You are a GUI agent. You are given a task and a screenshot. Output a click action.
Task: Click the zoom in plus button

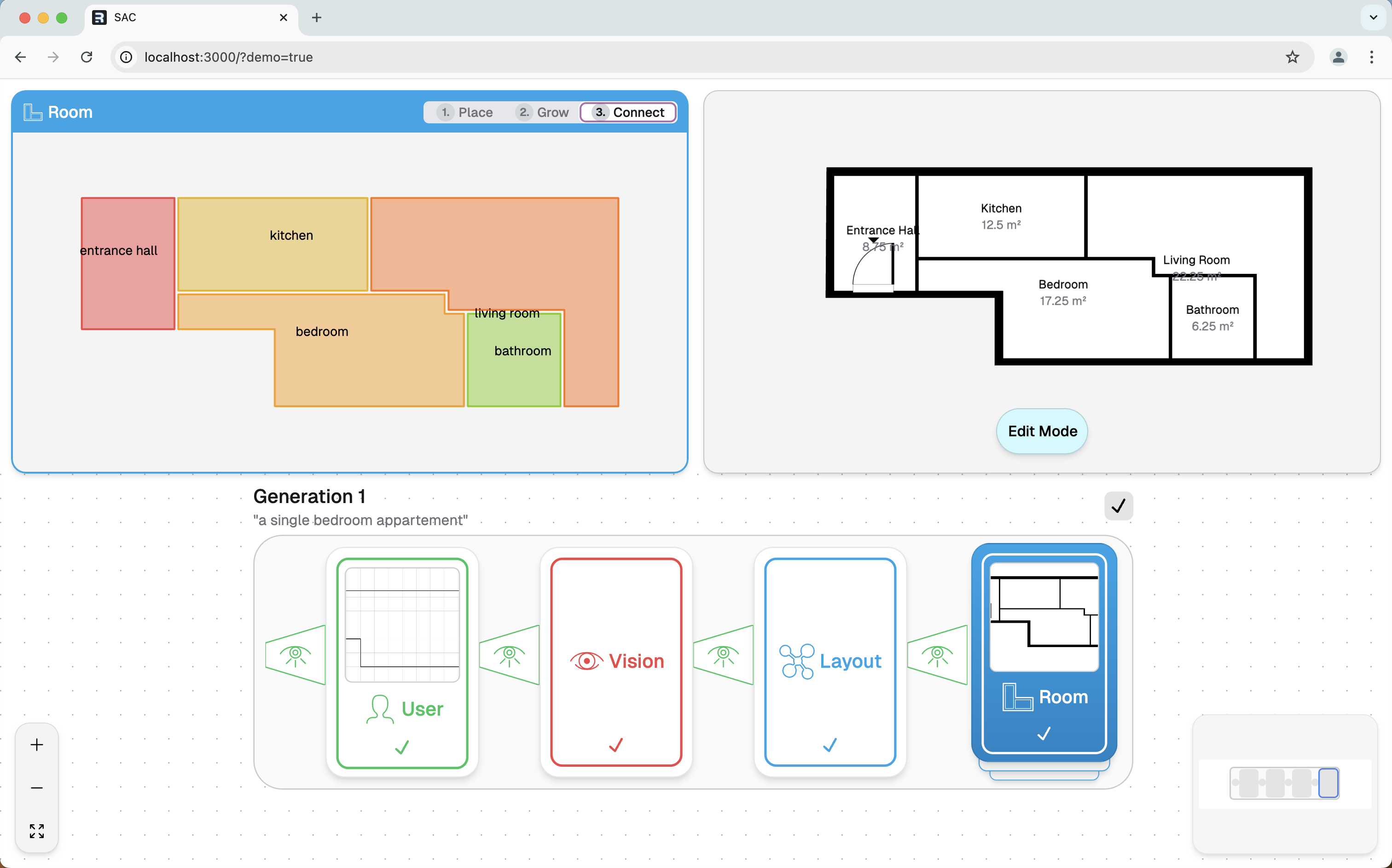pos(37,745)
